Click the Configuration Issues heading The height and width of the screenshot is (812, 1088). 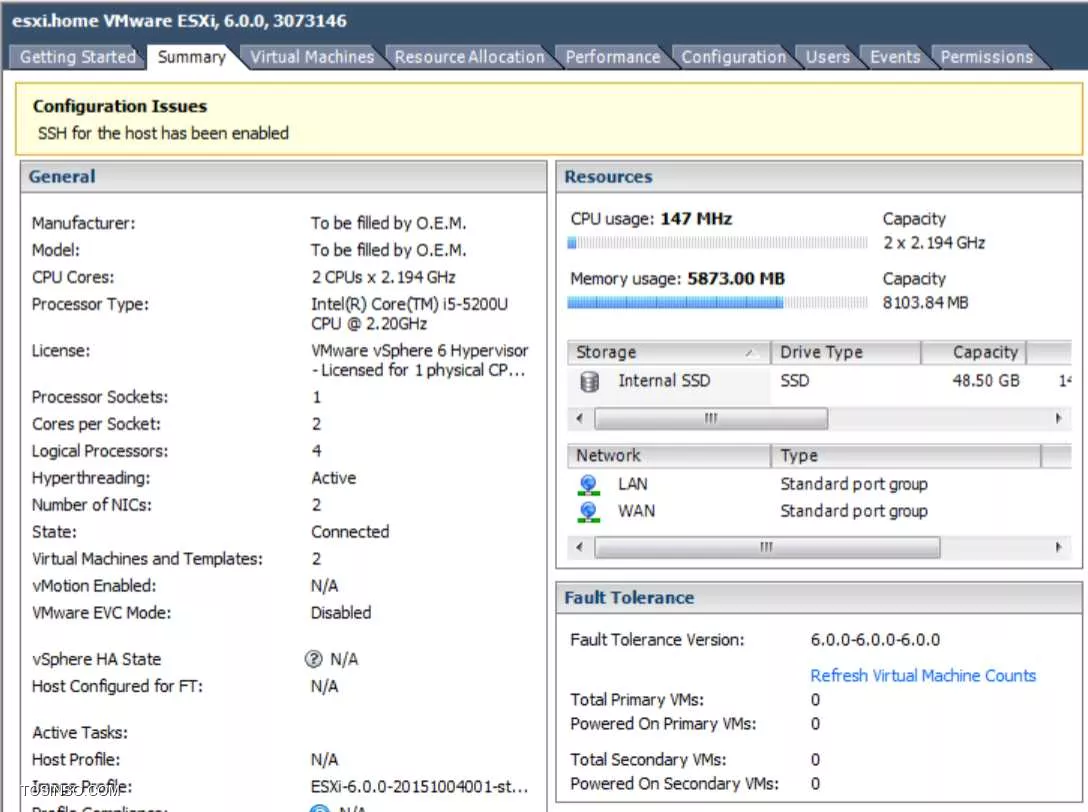pos(119,106)
